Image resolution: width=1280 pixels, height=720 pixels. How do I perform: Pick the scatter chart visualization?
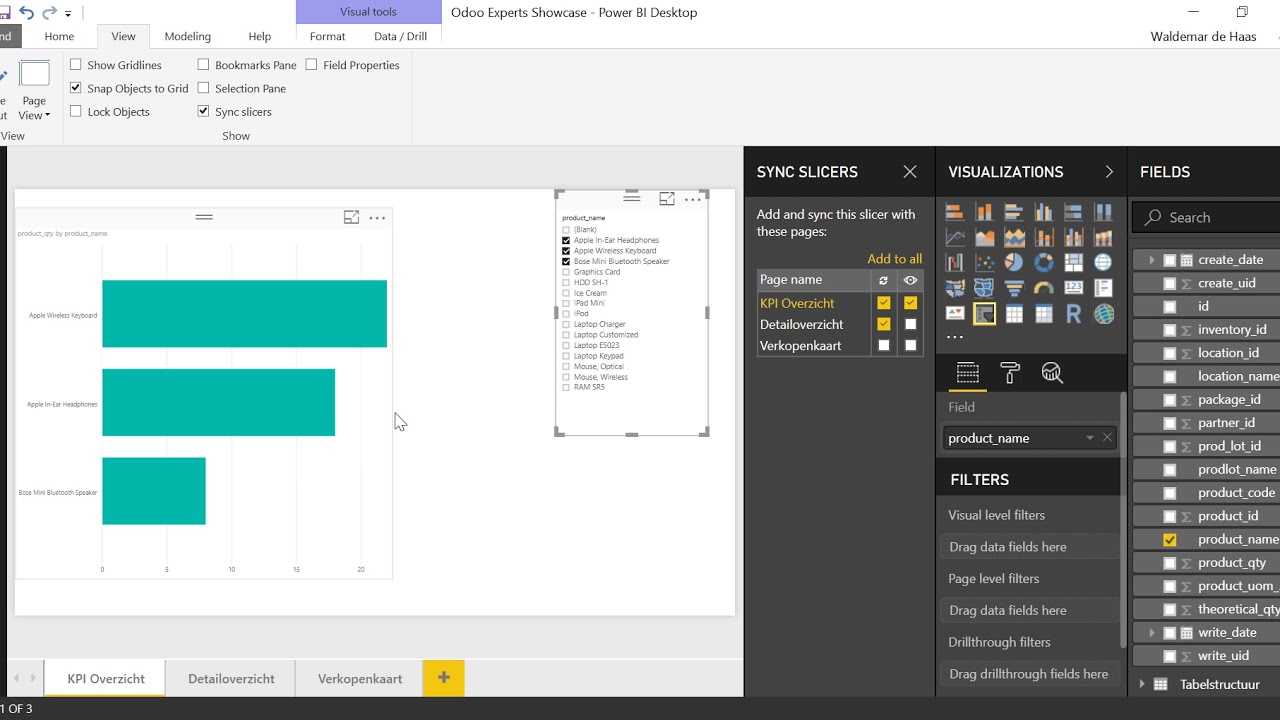[x=984, y=262]
